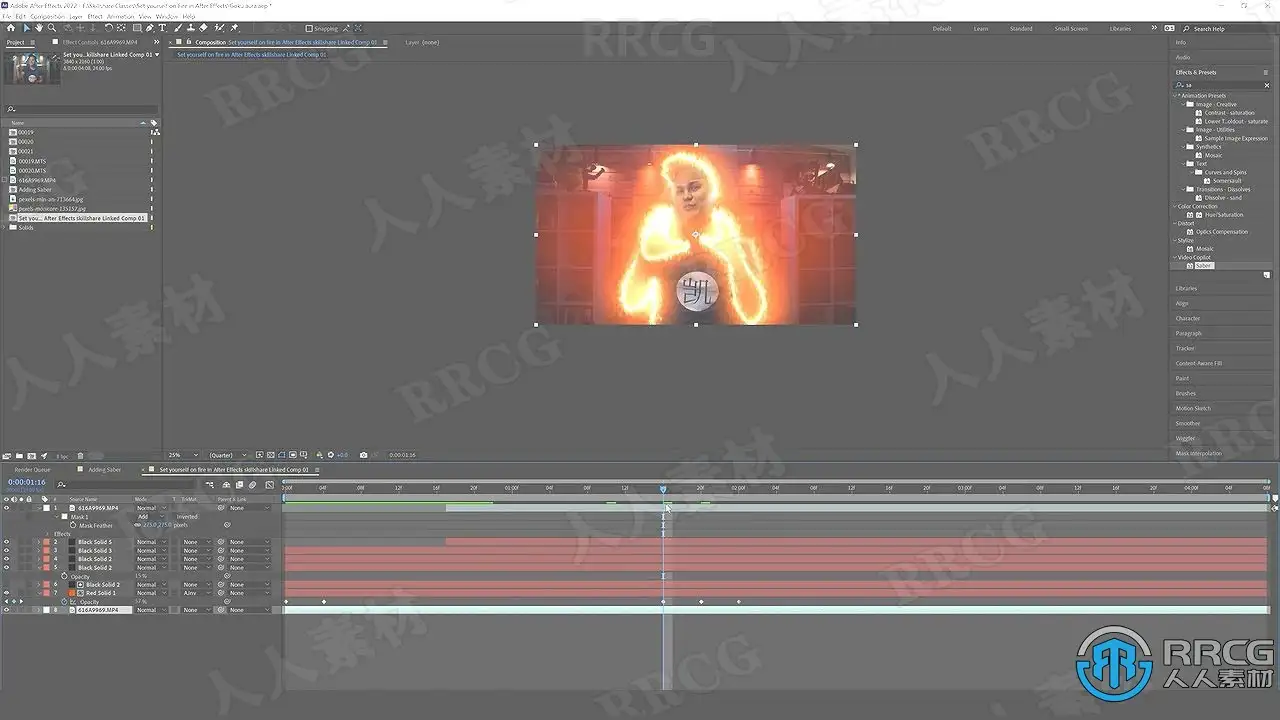Select the third Opacity keyframe for Red Solid 1
The image size is (1280, 720).
[663, 602]
